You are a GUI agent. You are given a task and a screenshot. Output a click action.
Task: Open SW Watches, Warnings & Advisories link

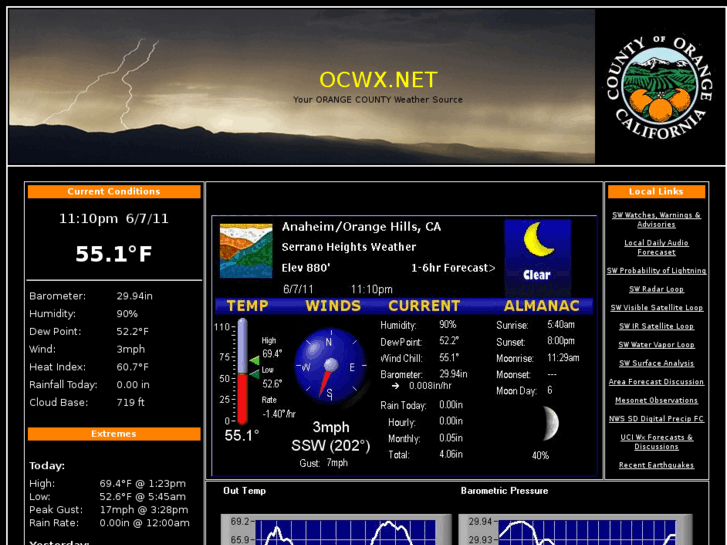(656, 219)
